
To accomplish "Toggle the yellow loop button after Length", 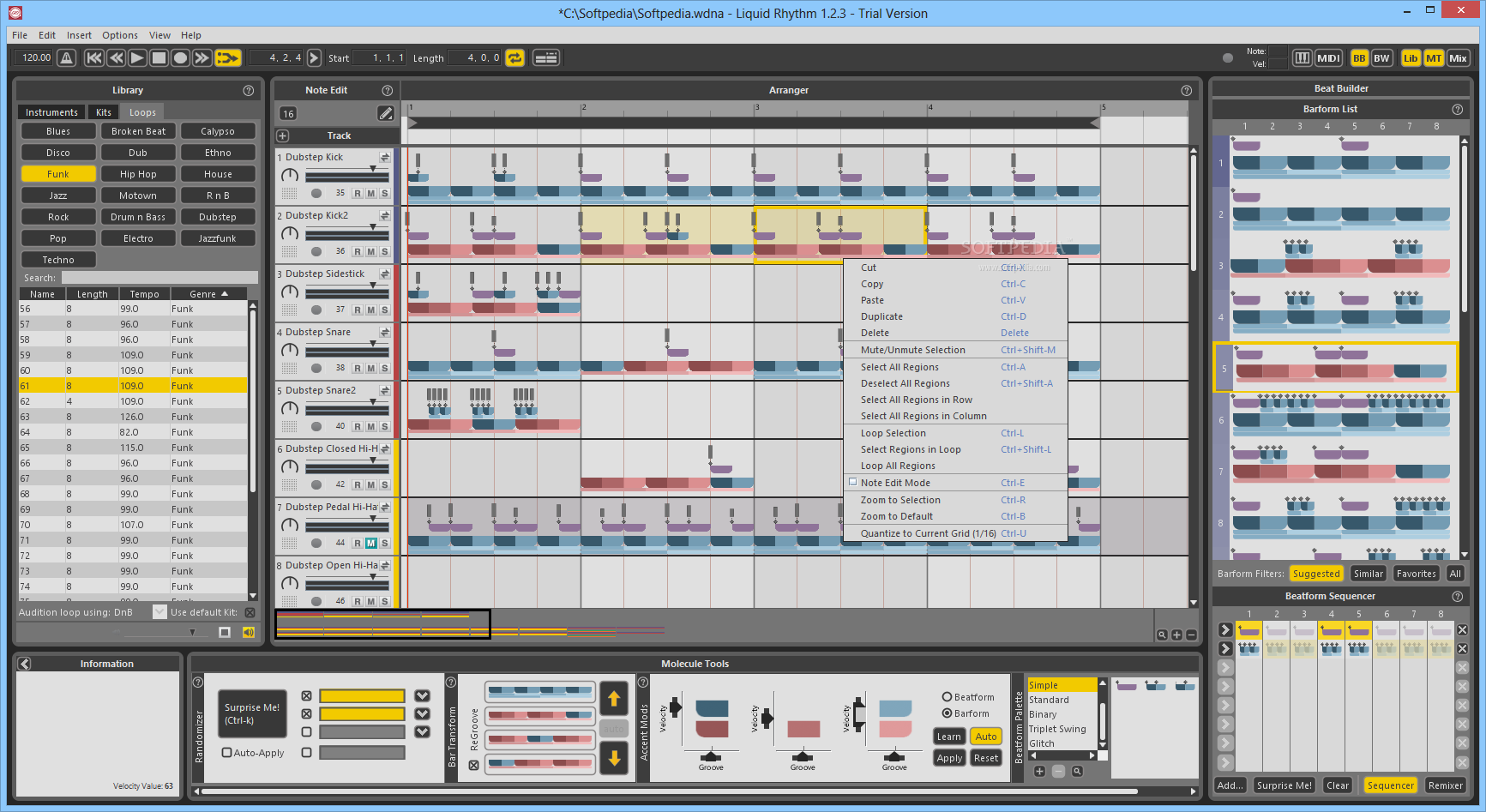I will [514, 57].
